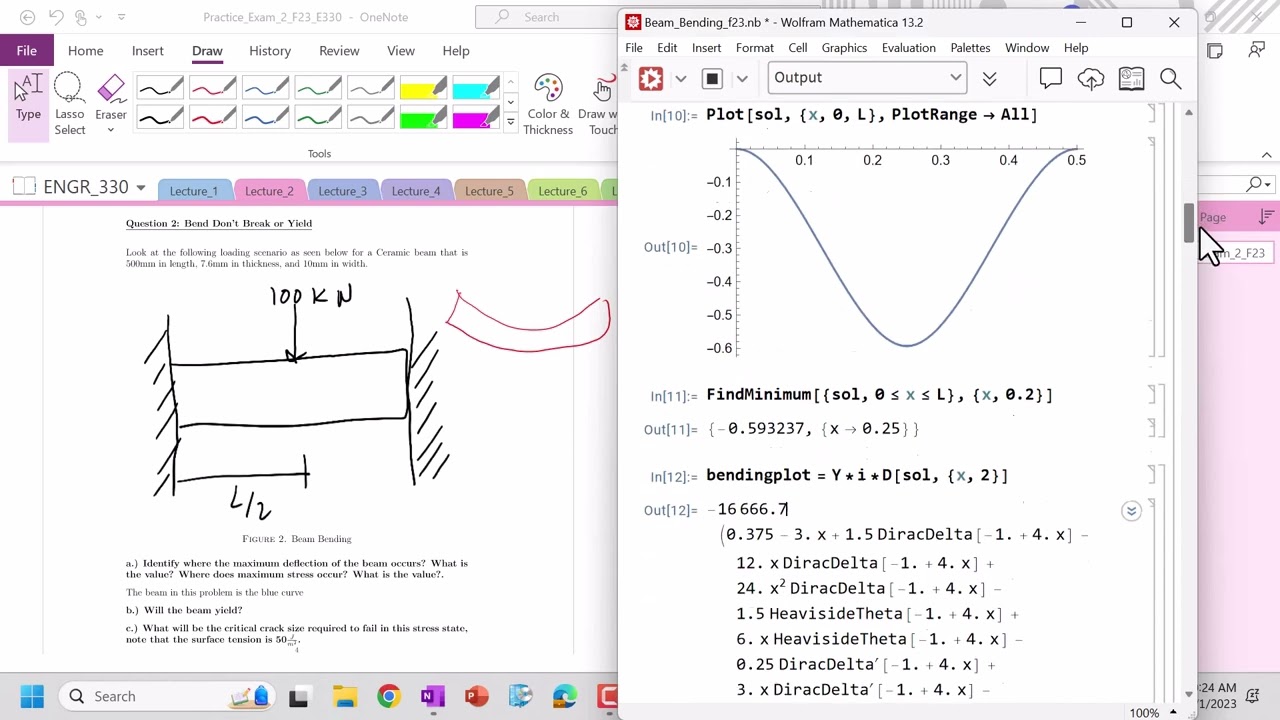Pick the green pen in bottom row
This screenshot has height=720, width=1280.
pyautogui.click(x=318, y=120)
